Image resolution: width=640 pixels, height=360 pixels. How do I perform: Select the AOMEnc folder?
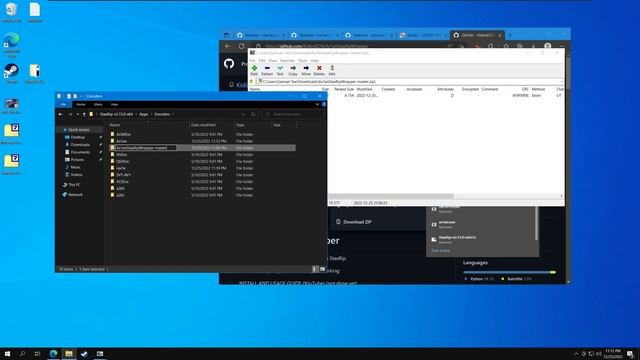pyautogui.click(x=123, y=134)
